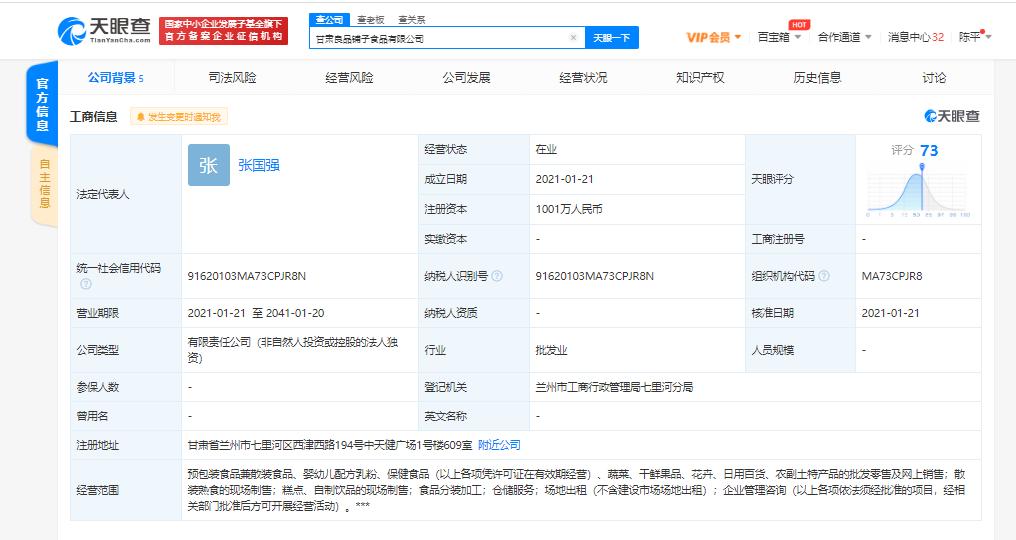The image size is (1016, 540).
Task: Click 兰州市工商行政管理局七里河分局 registration authority
Action: [614, 387]
